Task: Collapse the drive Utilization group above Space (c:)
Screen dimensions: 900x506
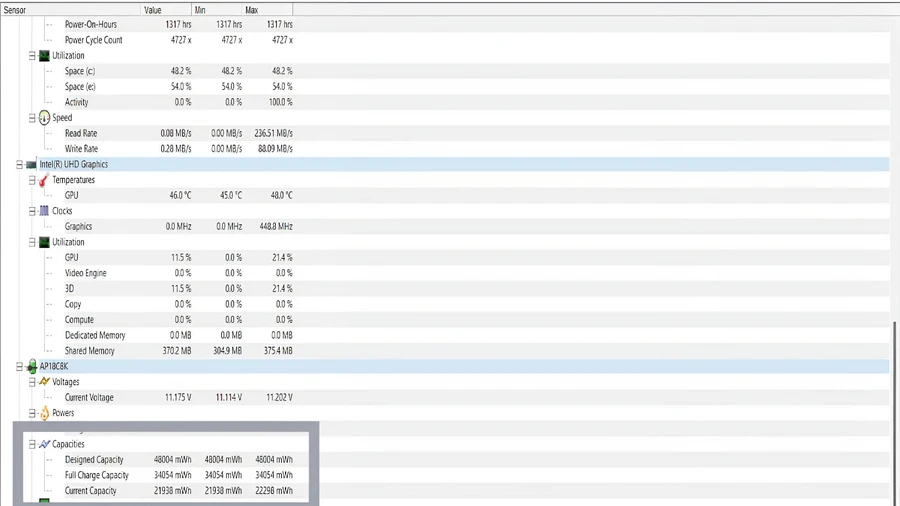Action: [x=32, y=56]
